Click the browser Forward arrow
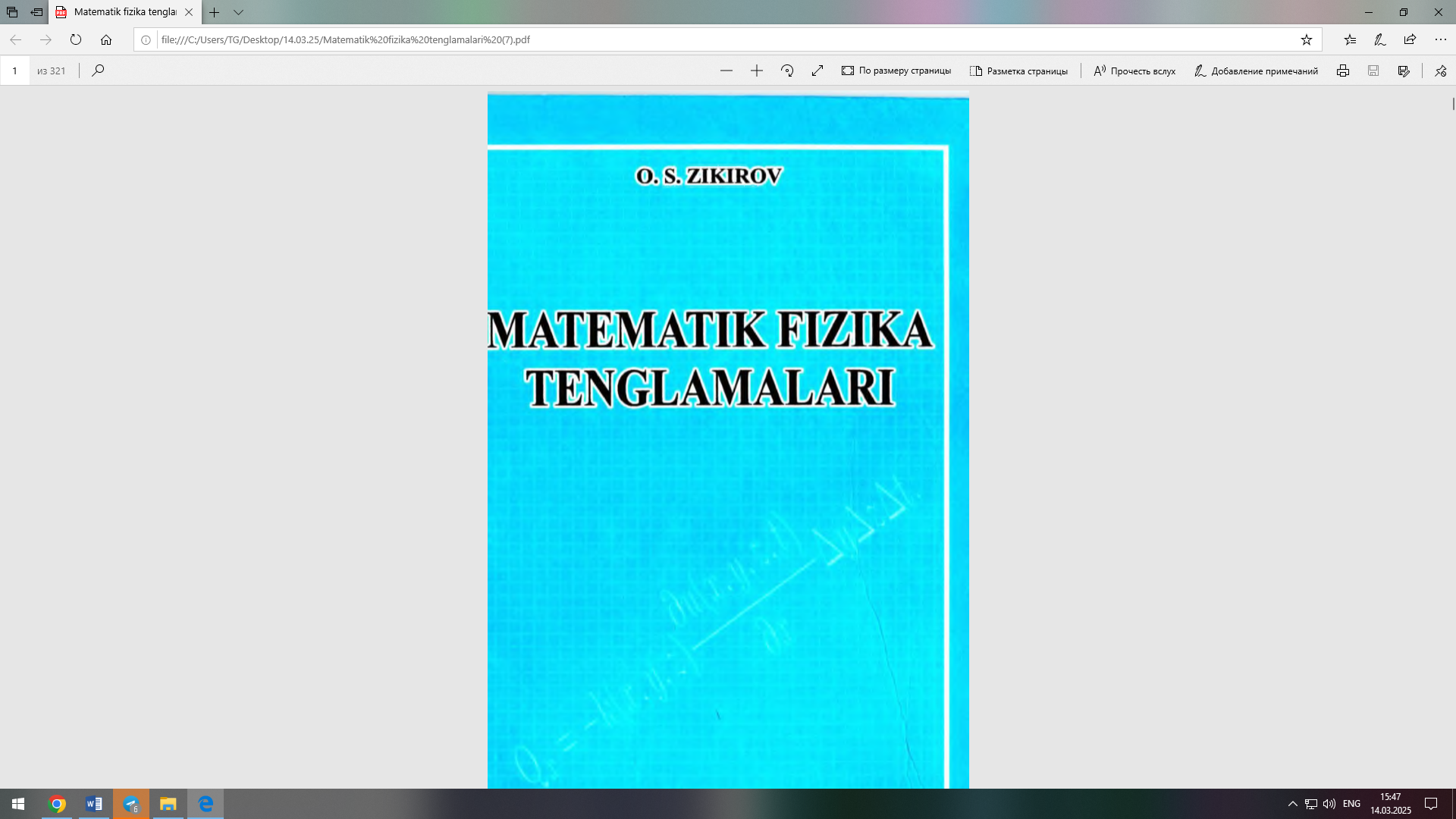This screenshot has height=819, width=1456. pyautogui.click(x=45, y=39)
